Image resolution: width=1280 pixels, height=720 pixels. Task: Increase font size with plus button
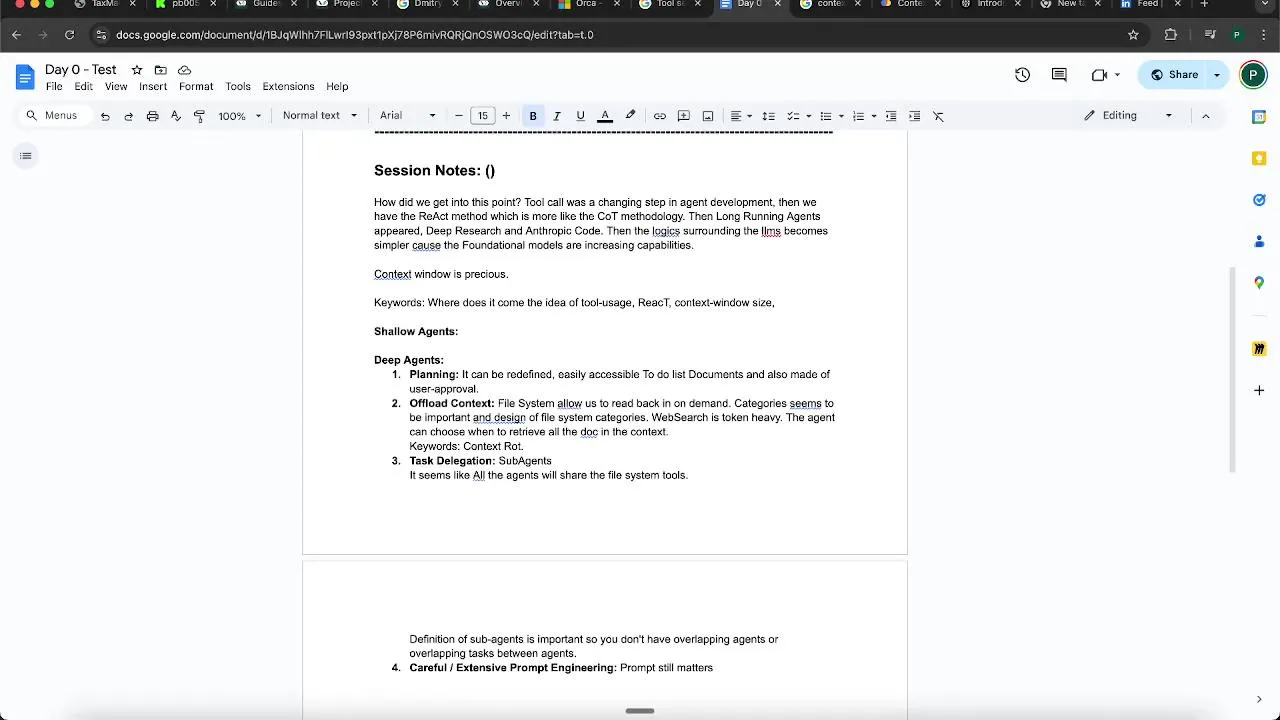pyautogui.click(x=506, y=116)
